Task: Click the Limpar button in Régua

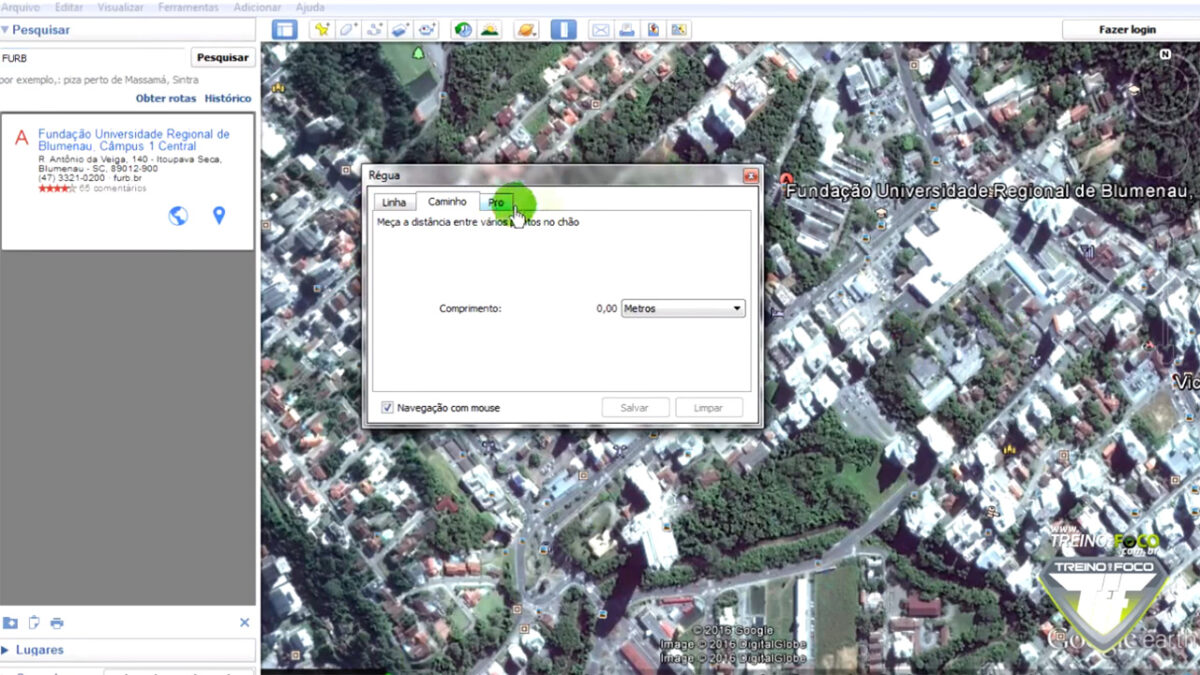Action: 709,407
